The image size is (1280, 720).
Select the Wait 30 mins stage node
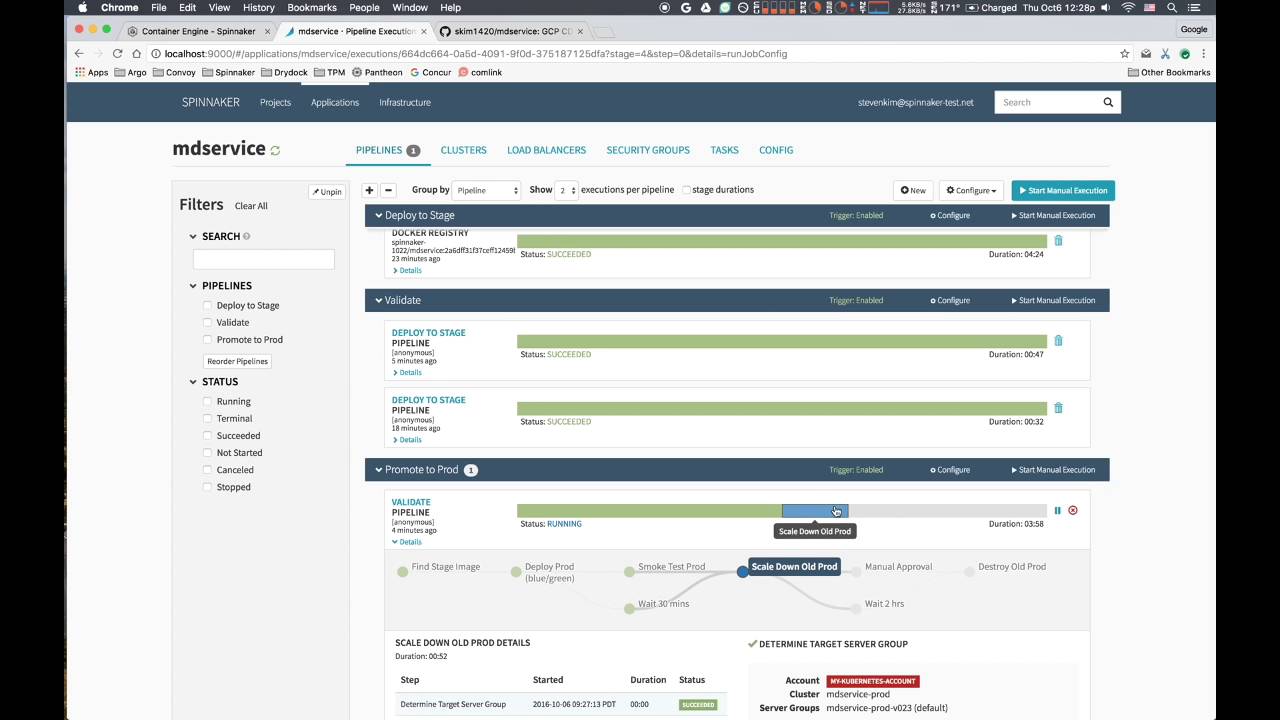[x=629, y=608]
